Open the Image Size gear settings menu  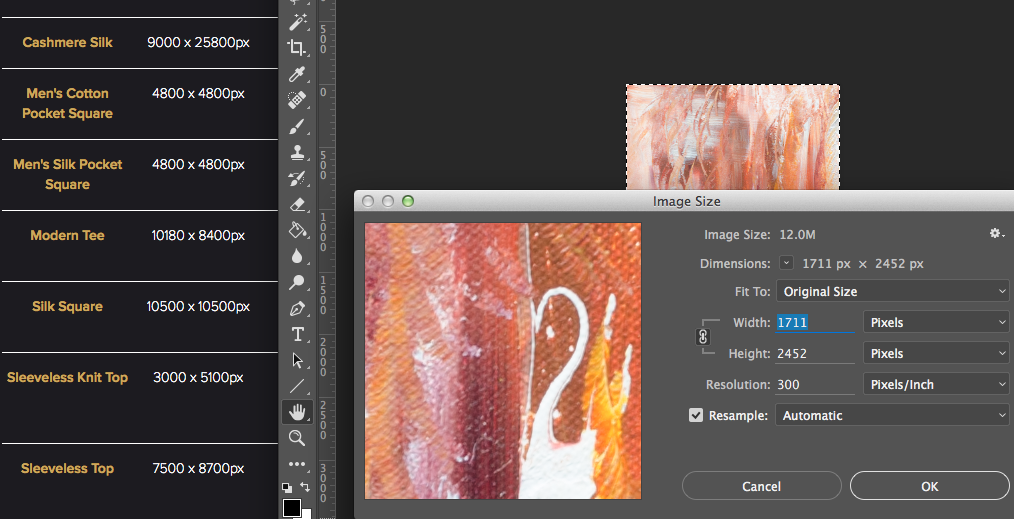(x=997, y=234)
